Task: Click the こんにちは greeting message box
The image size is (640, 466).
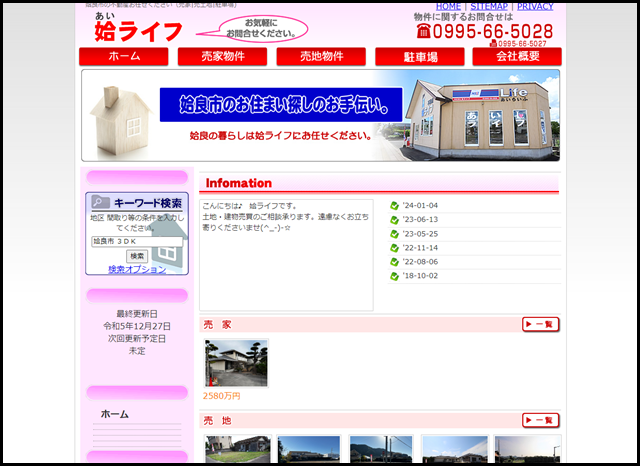Action: [286, 255]
